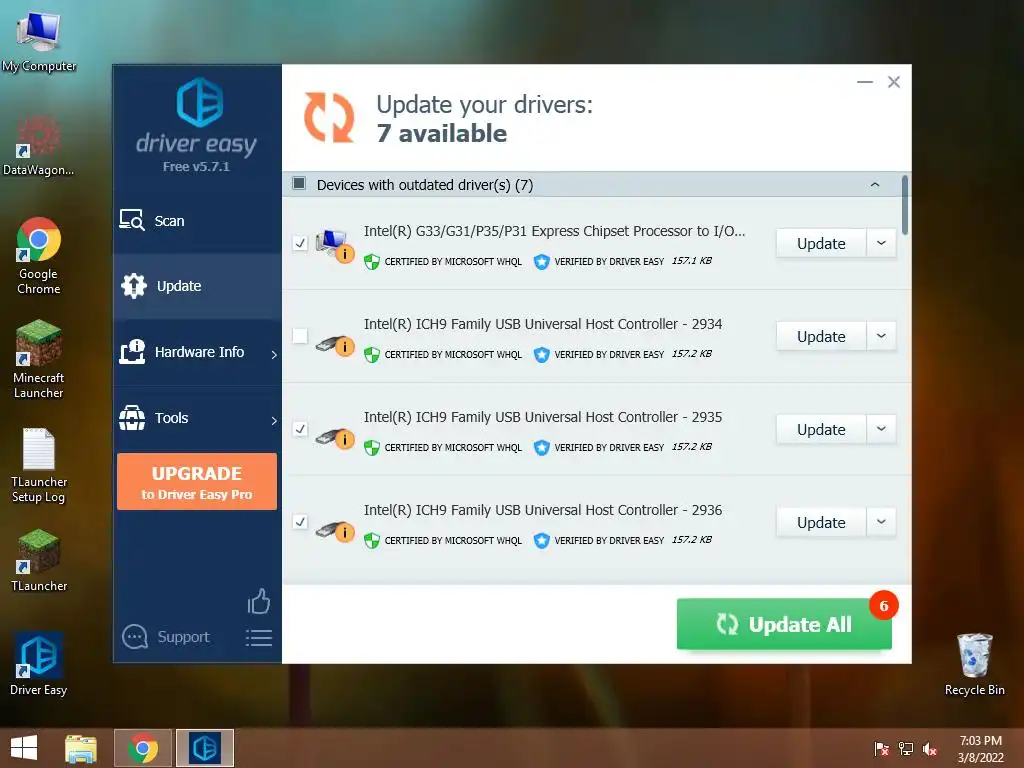Click Update for USB controller 2935
Screen dimensions: 1024x768
[x=821, y=429]
